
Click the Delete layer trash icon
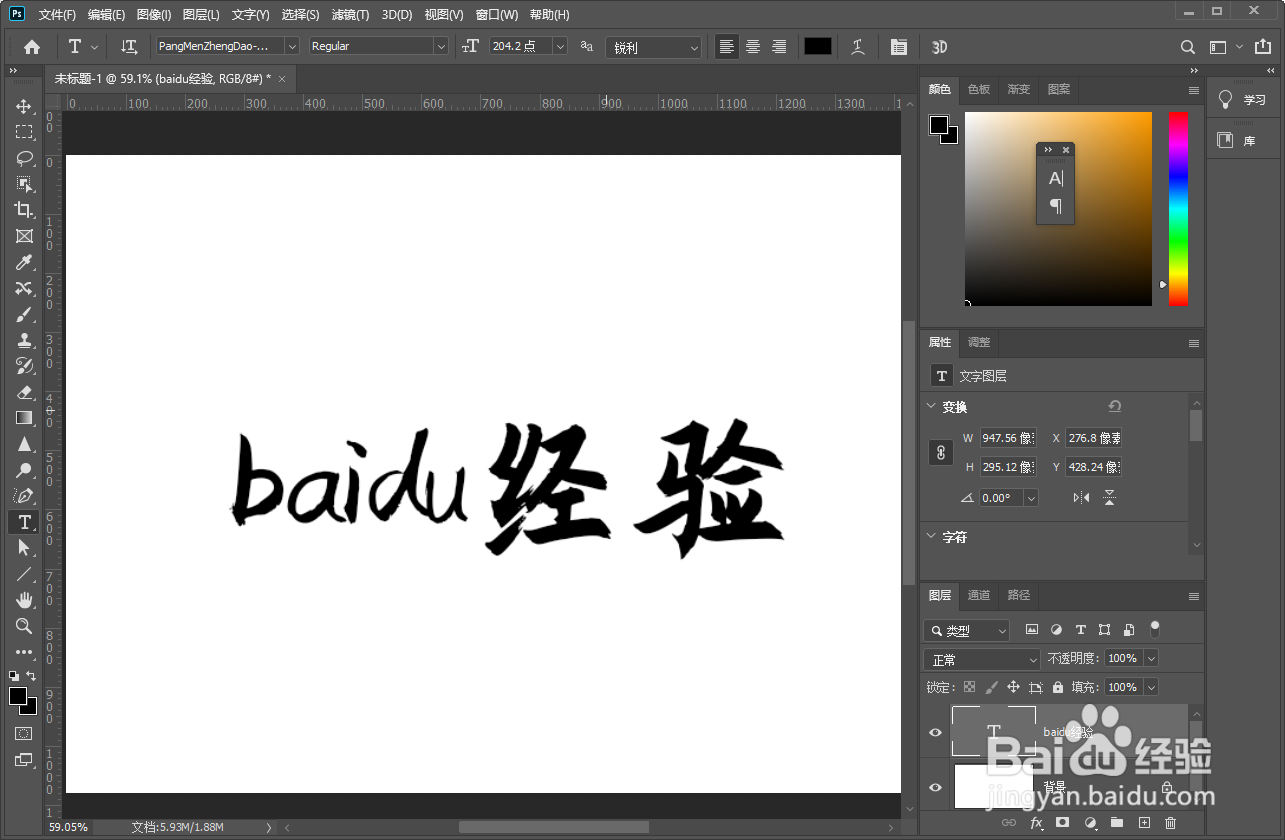tap(1170, 823)
